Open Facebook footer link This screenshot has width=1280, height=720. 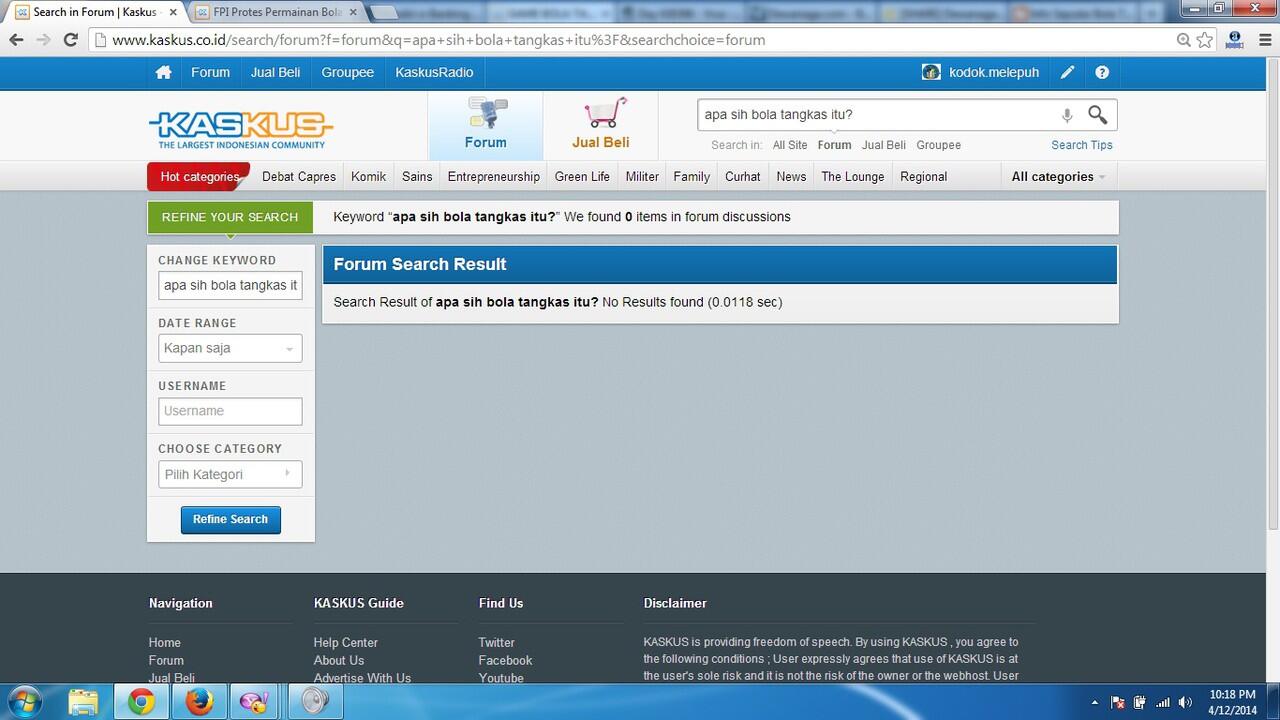pos(505,660)
